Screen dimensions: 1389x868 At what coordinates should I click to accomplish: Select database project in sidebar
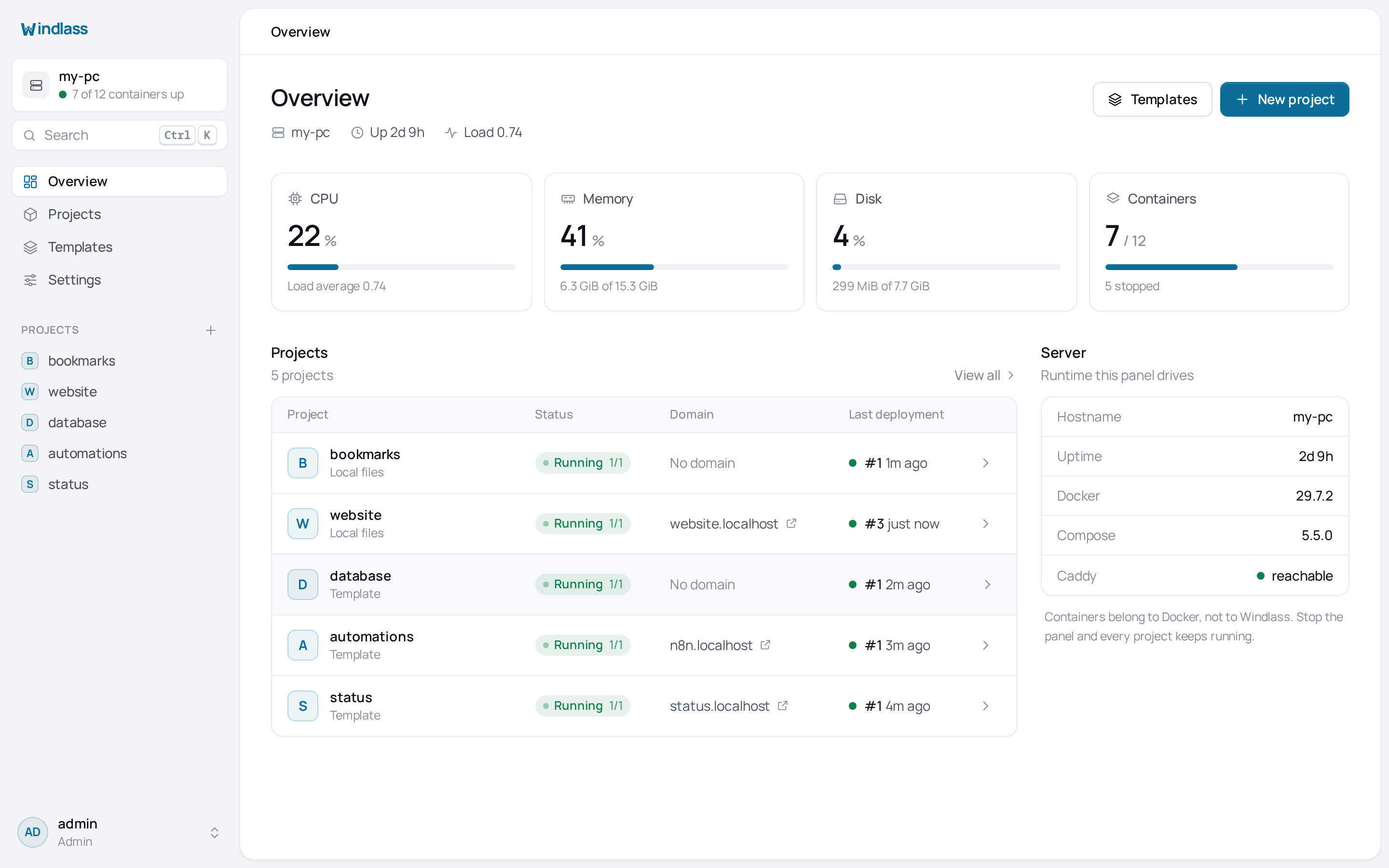(x=120, y=422)
